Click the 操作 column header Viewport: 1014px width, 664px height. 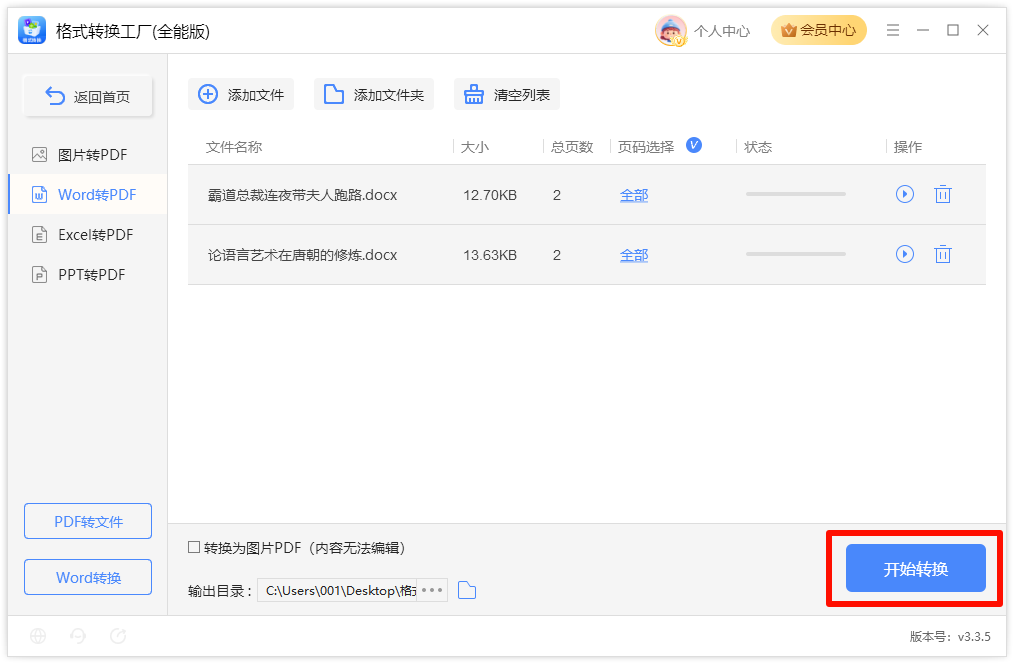tap(908, 147)
